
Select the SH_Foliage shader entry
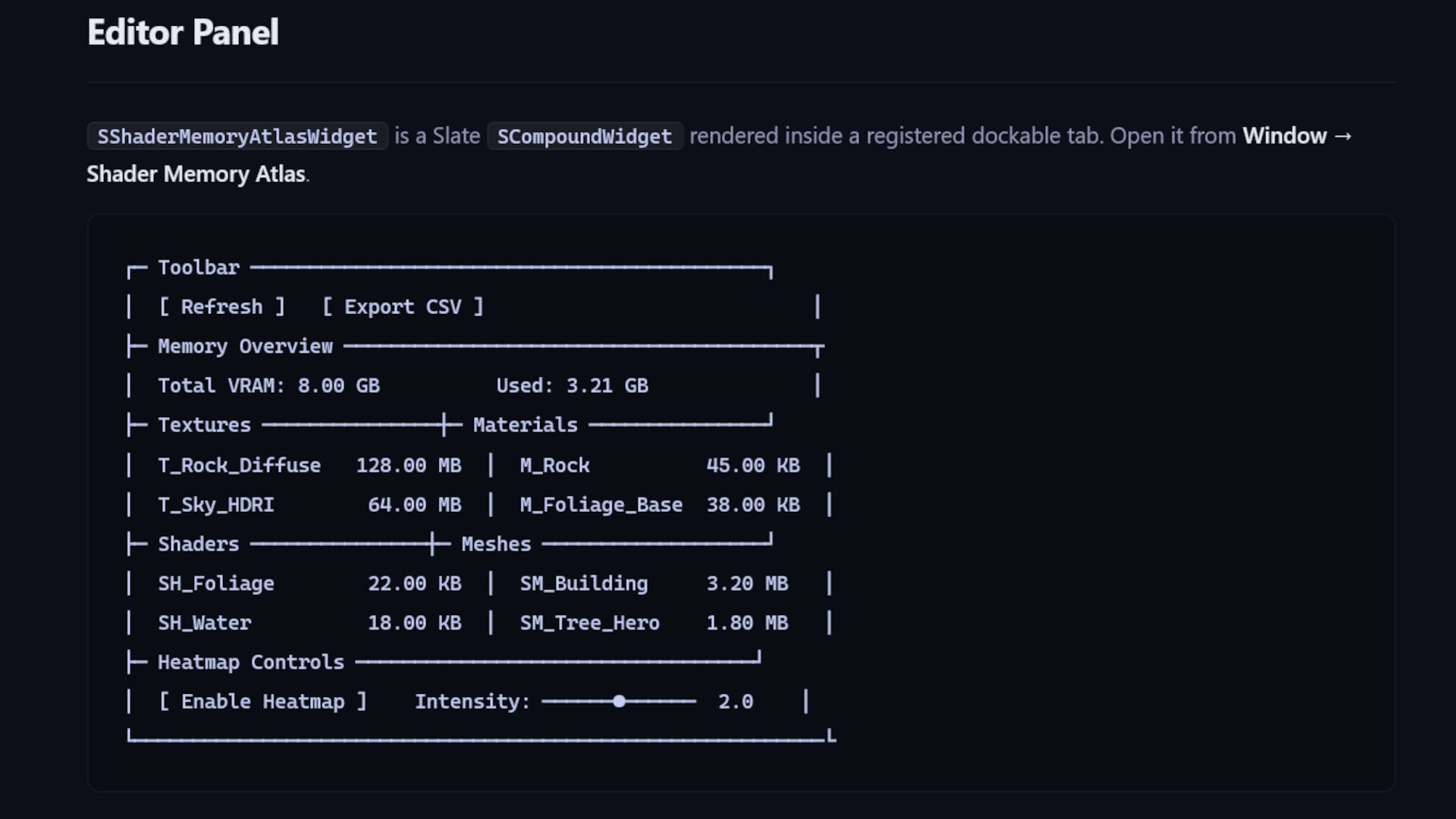click(309, 584)
